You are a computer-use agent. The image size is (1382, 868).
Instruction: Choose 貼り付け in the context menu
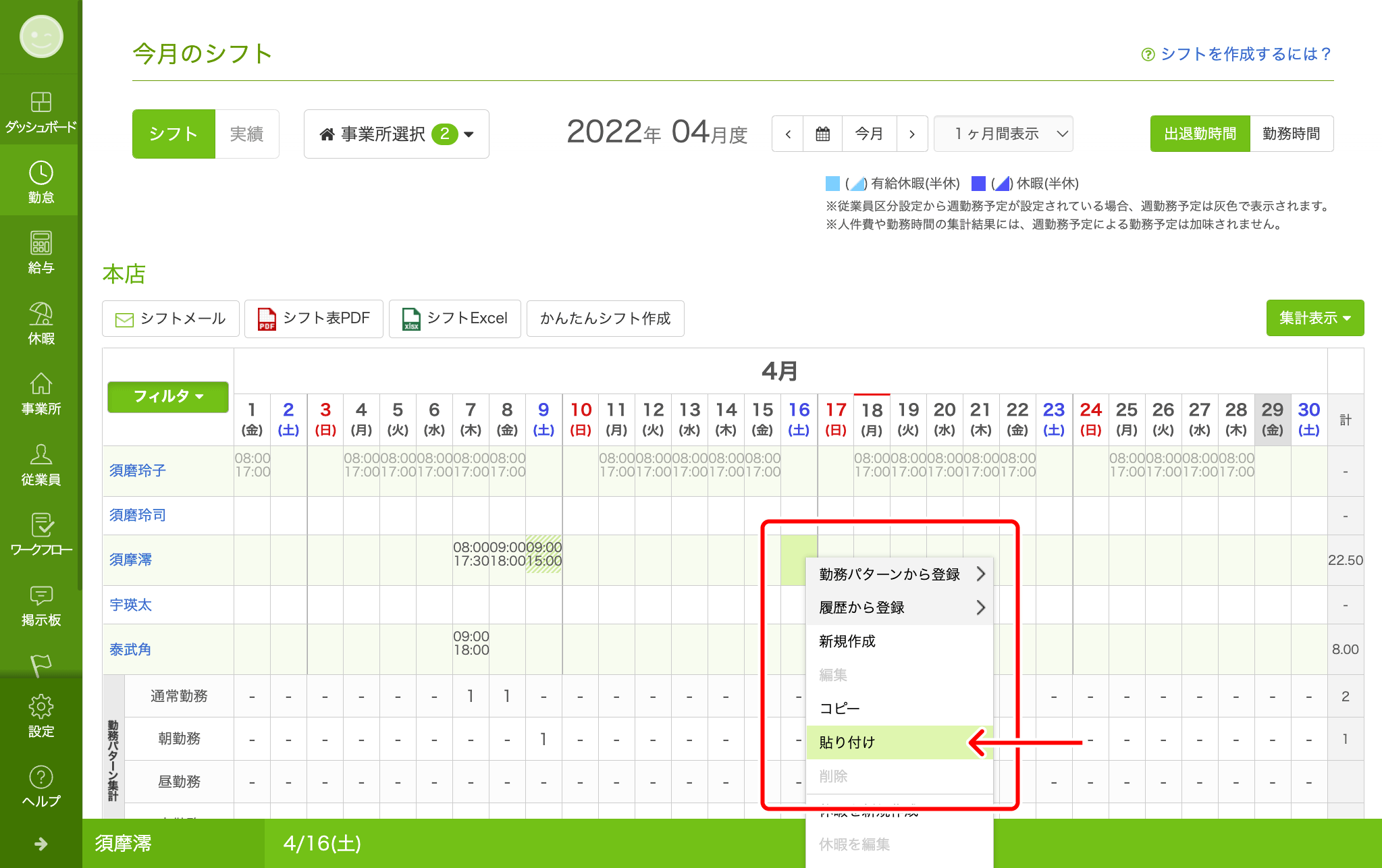click(899, 742)
